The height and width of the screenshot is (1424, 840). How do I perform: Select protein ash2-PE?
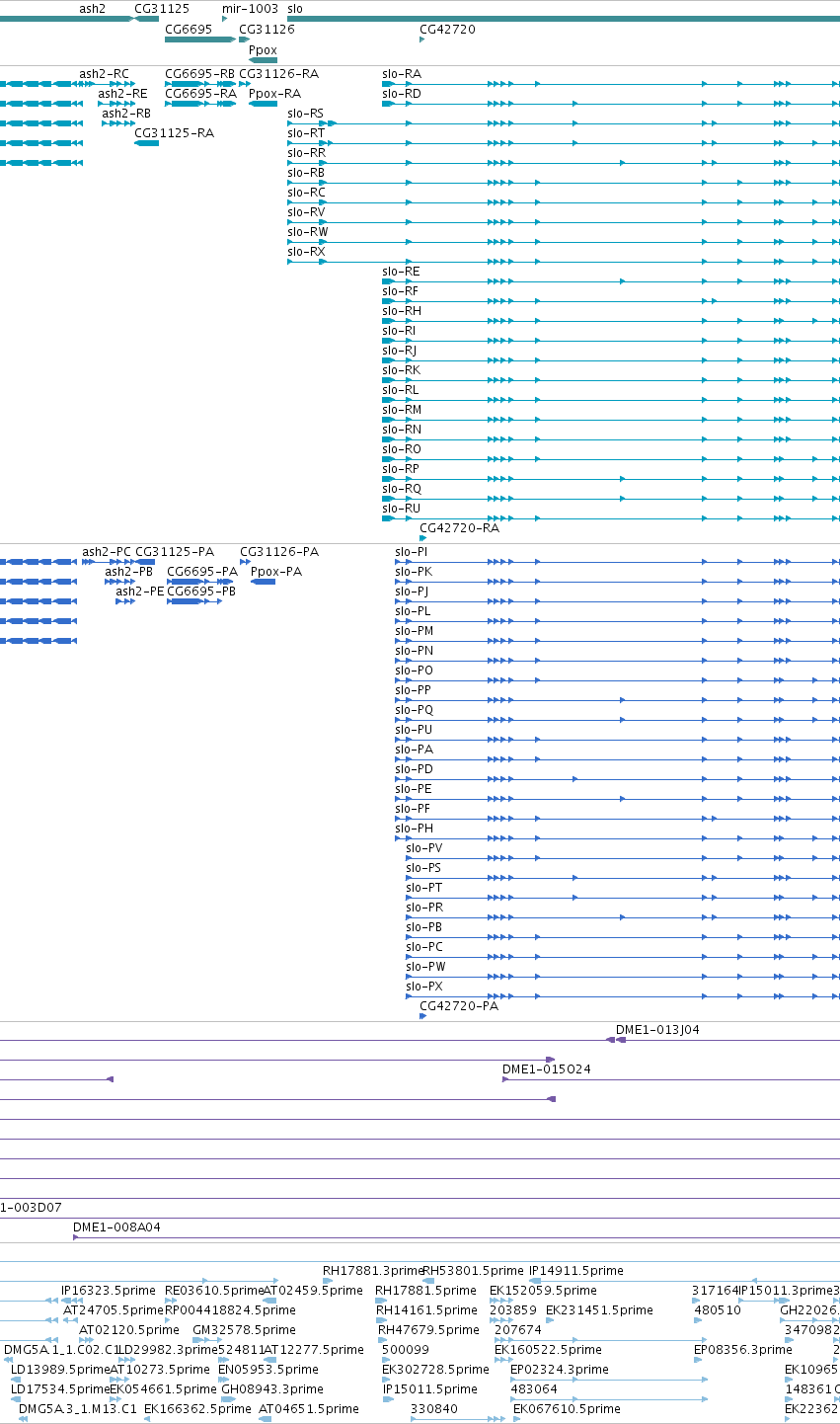pos(140,592)
